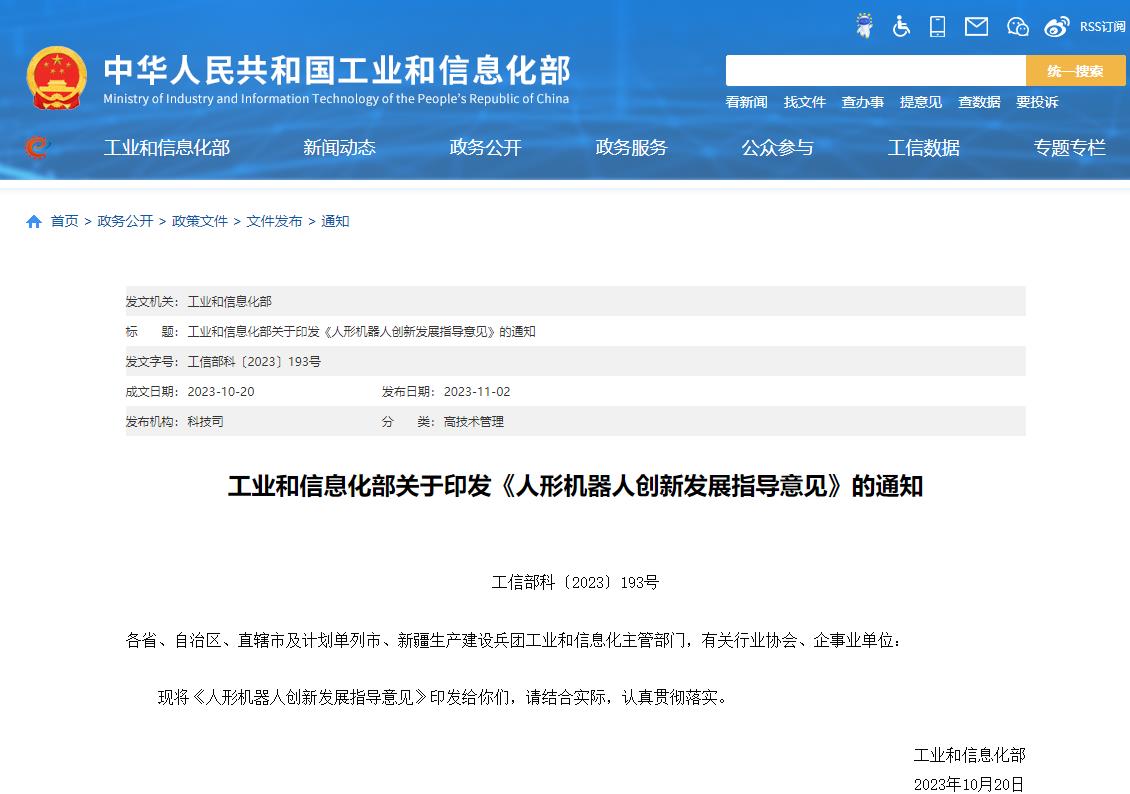Click the 发文机关 value 工业和信息化部

tap(229, 301)
